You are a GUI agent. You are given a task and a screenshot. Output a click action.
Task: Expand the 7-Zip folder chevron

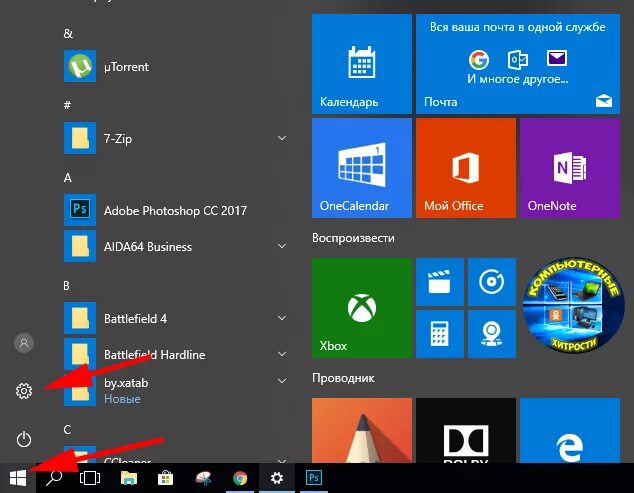[282, 138]
